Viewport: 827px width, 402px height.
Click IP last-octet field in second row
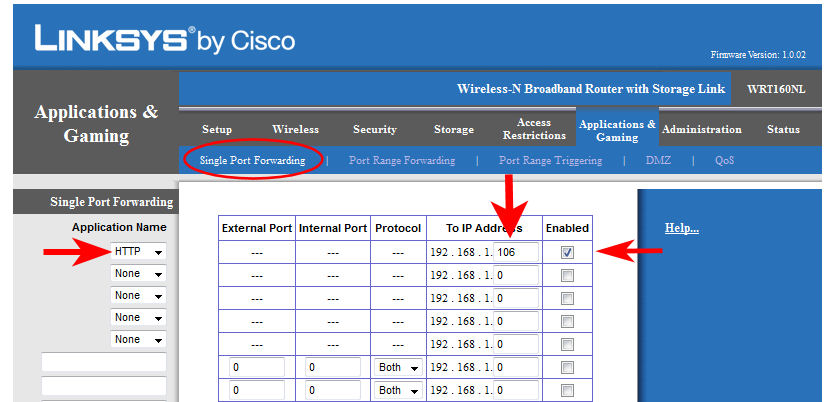516,275
